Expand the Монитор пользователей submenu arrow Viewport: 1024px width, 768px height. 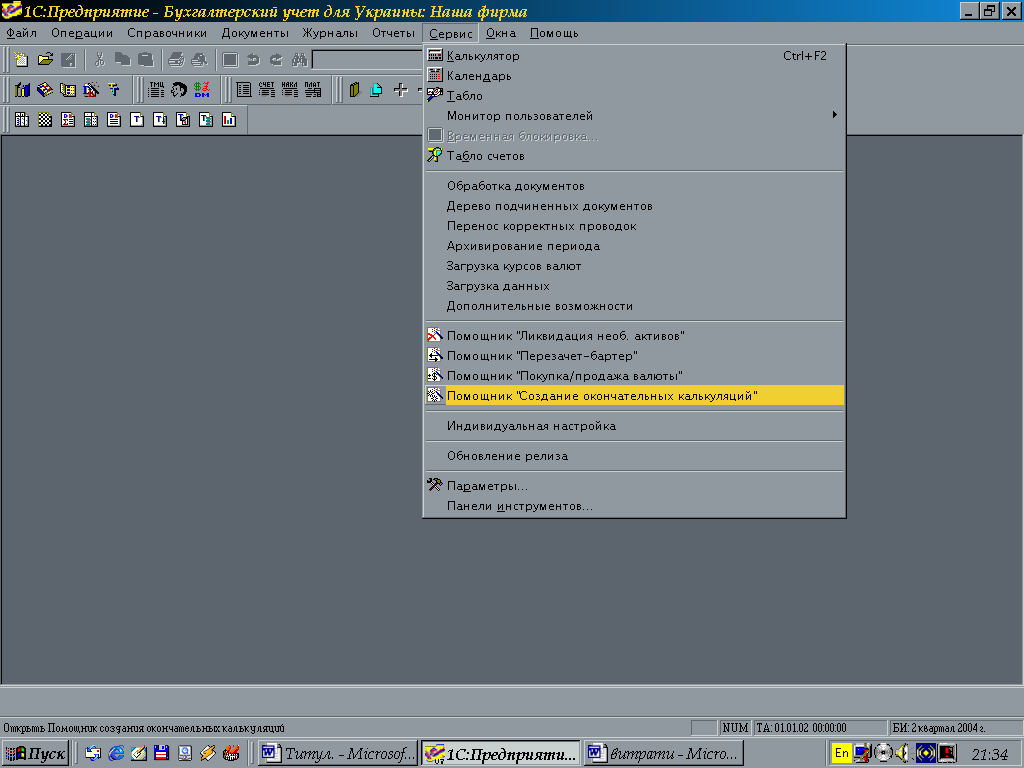tap(835, 115)
